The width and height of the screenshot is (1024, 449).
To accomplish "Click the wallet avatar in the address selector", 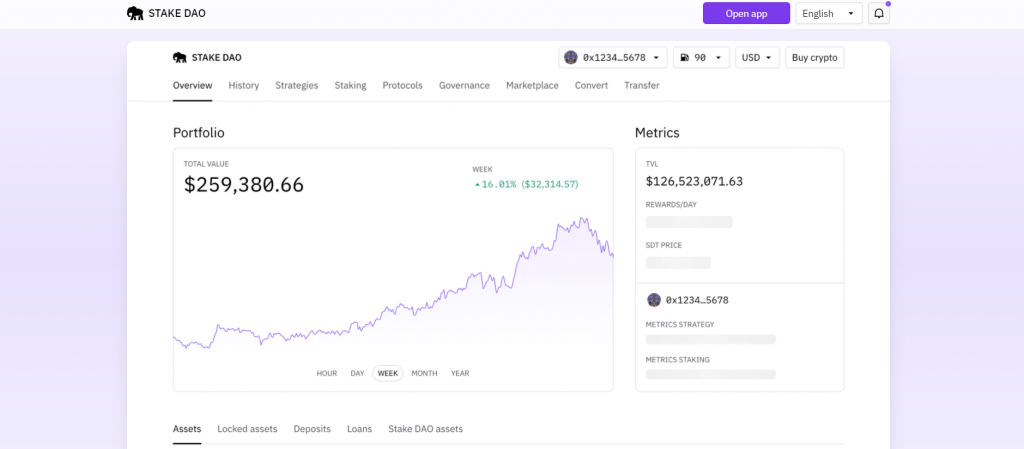I will point(571,57).
